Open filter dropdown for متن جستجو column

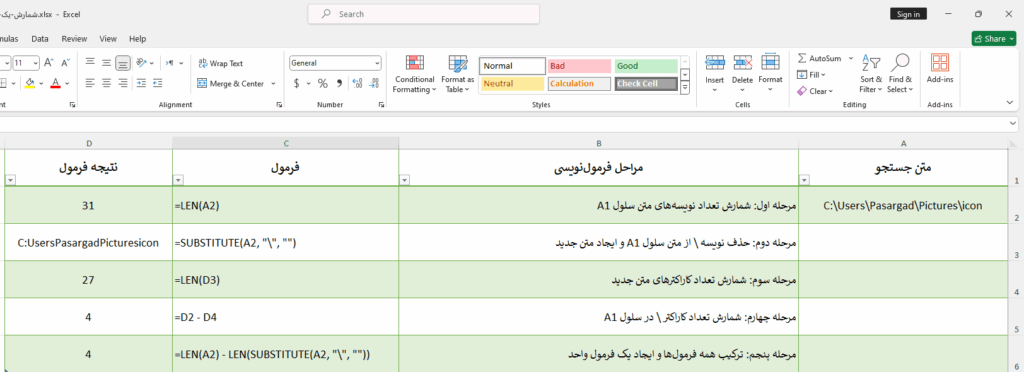[x=805, y=181]
